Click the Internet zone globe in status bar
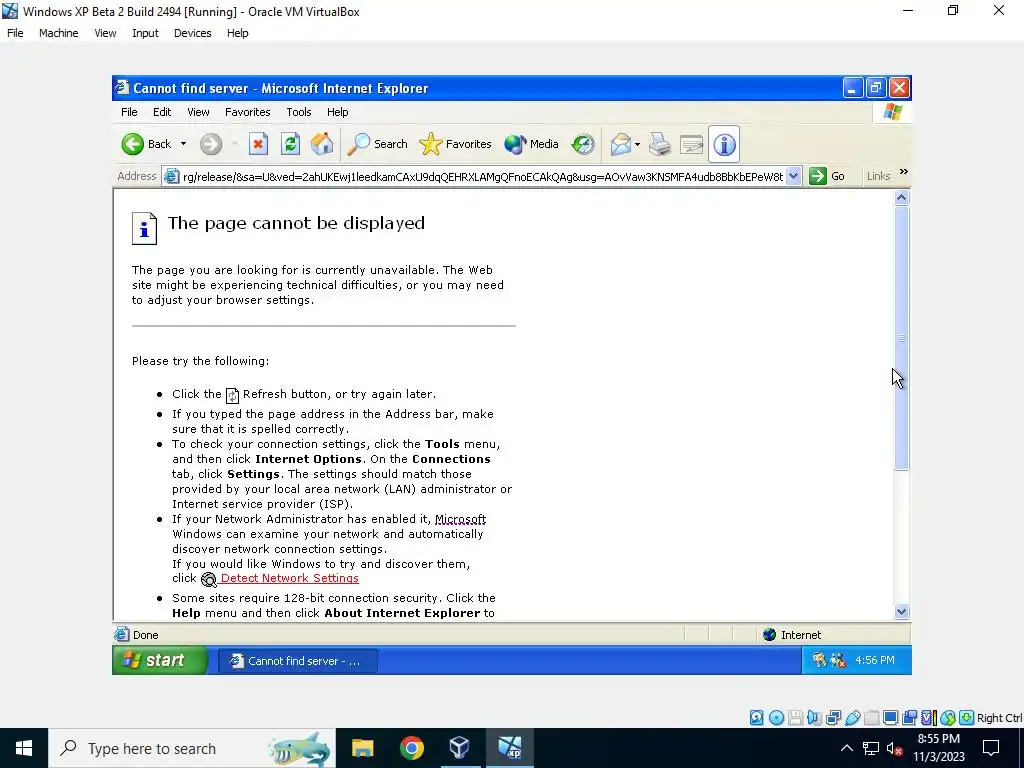1024x768 pixels. click(769, 635)
